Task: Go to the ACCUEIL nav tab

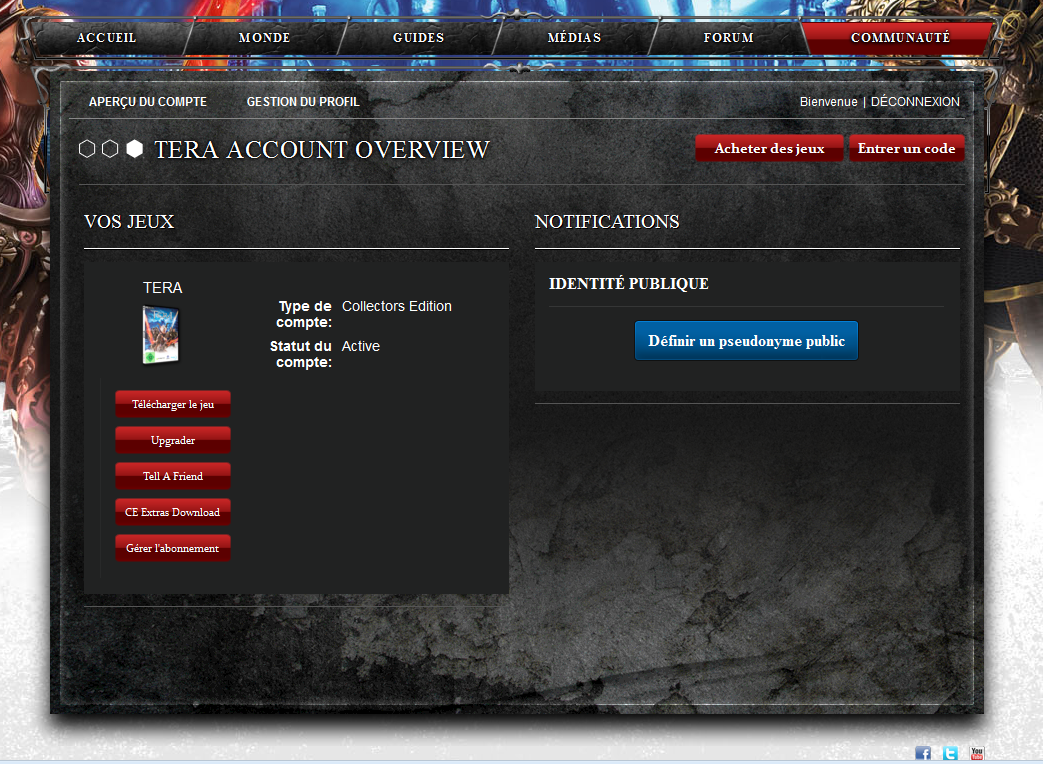Action: 106,38
